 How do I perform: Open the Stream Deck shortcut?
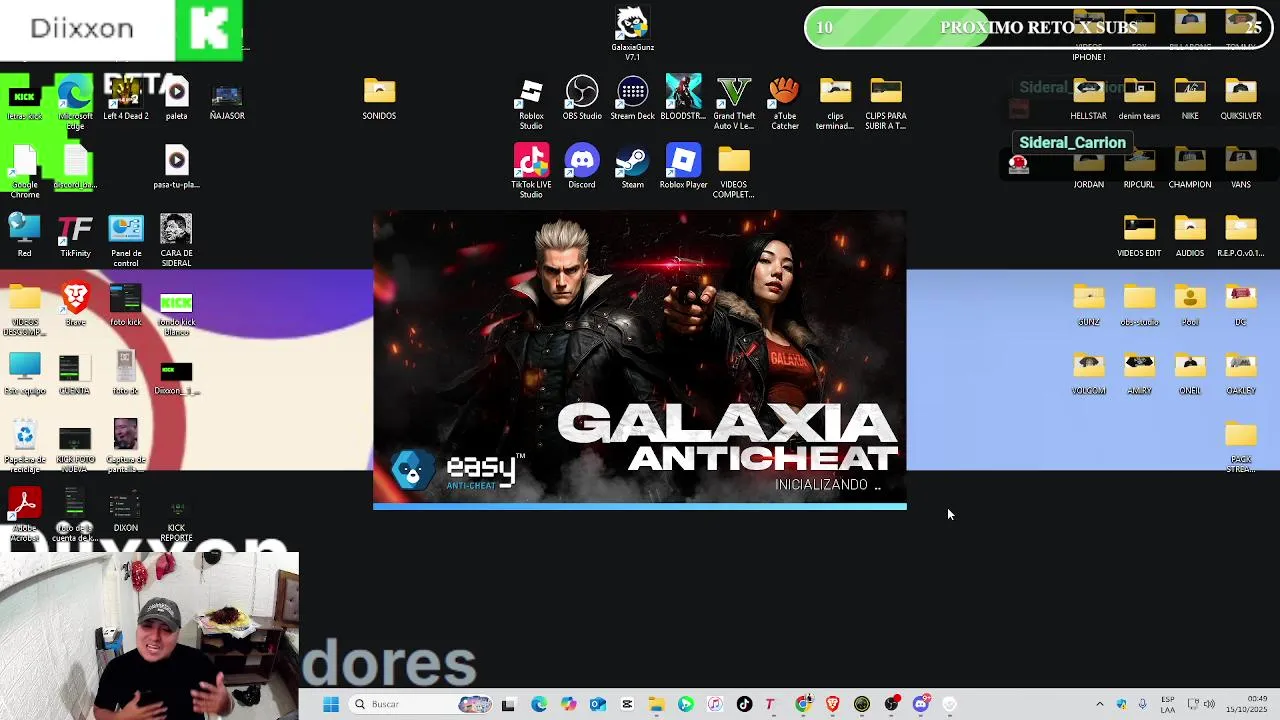(x=632, y=99)
